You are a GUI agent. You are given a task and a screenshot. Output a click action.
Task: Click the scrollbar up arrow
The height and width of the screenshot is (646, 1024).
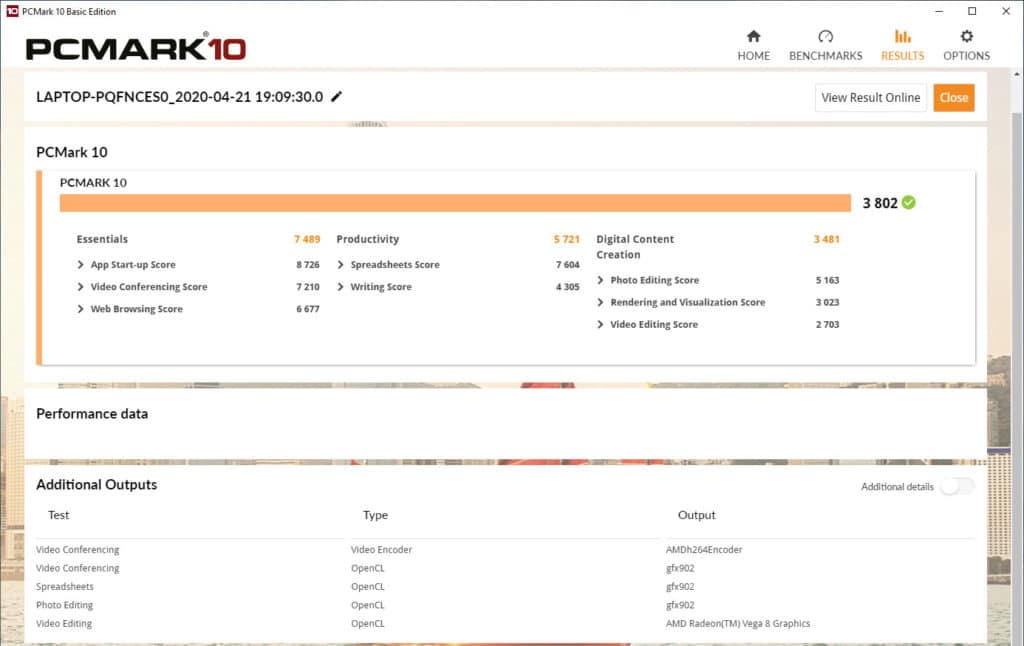1017,74
